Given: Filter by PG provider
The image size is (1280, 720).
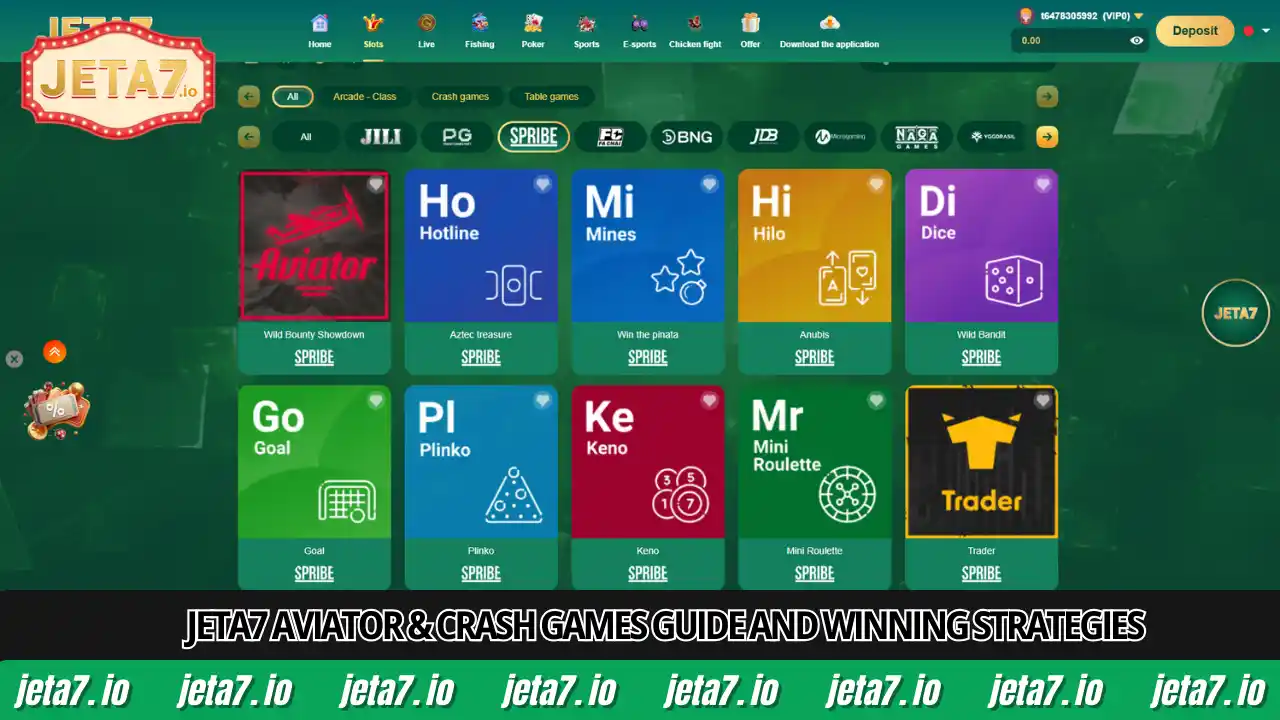Looking at the screenshot, I should tap(457, 137).
